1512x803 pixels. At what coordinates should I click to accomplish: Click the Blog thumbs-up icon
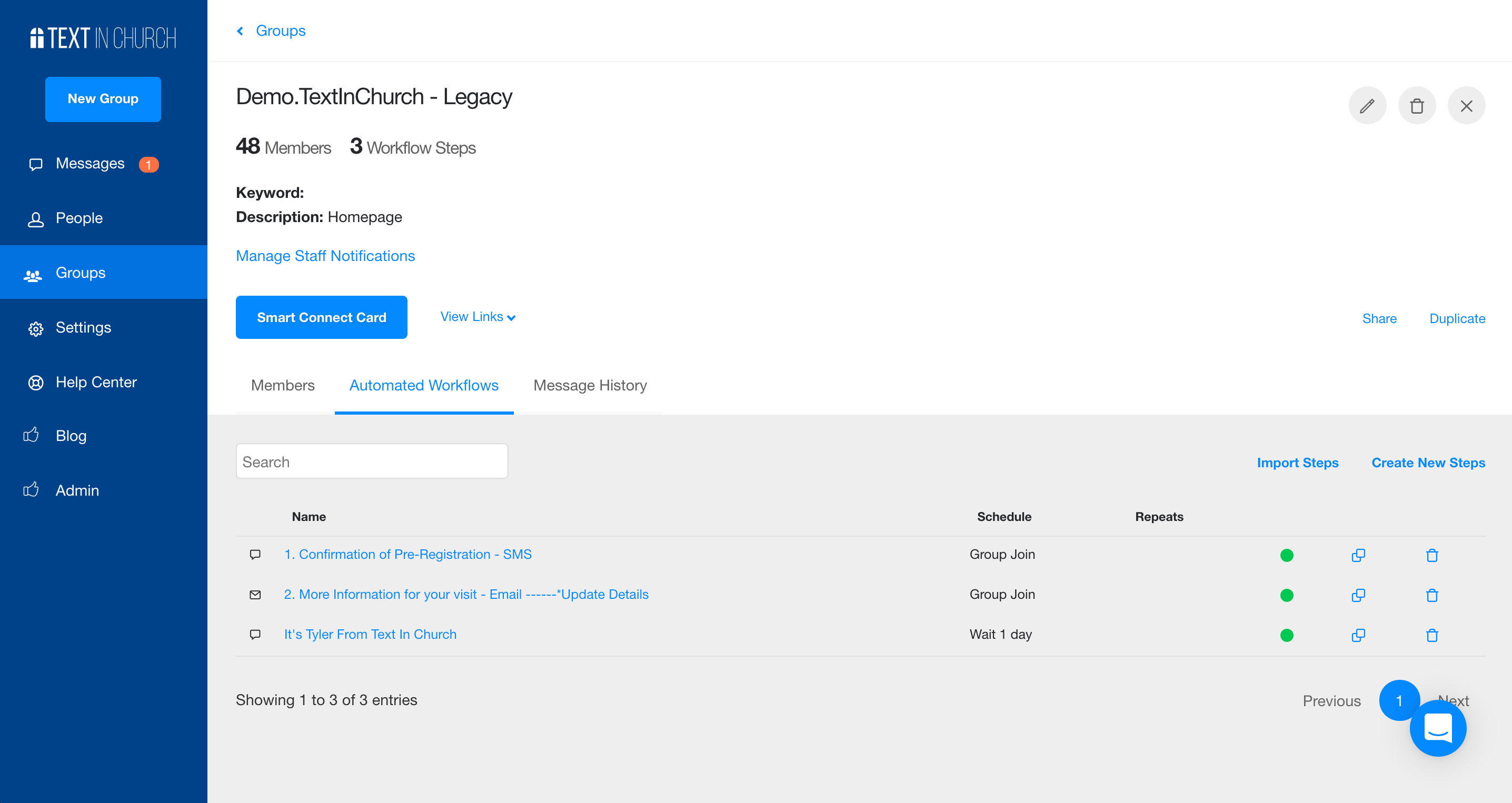(x=31, y=435)
